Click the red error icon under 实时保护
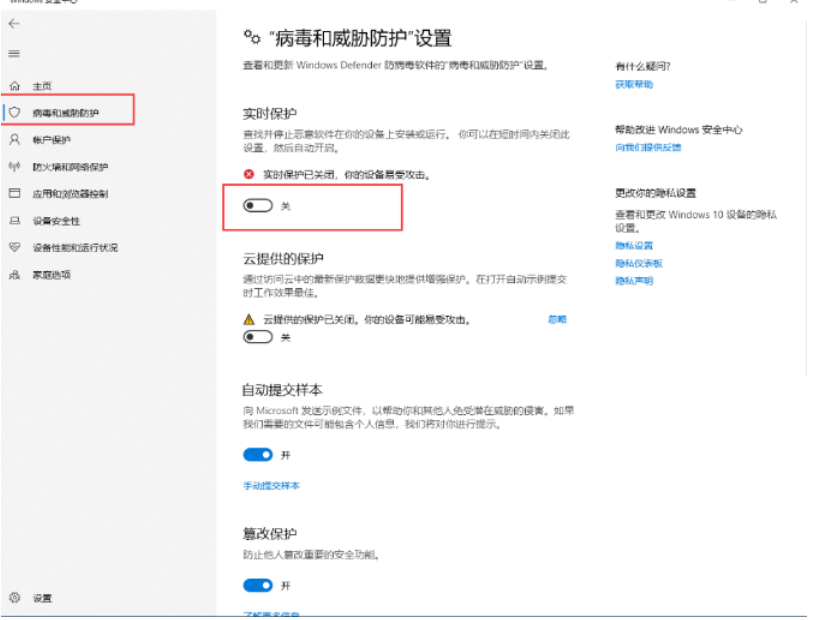 click(x=249, y=174)
